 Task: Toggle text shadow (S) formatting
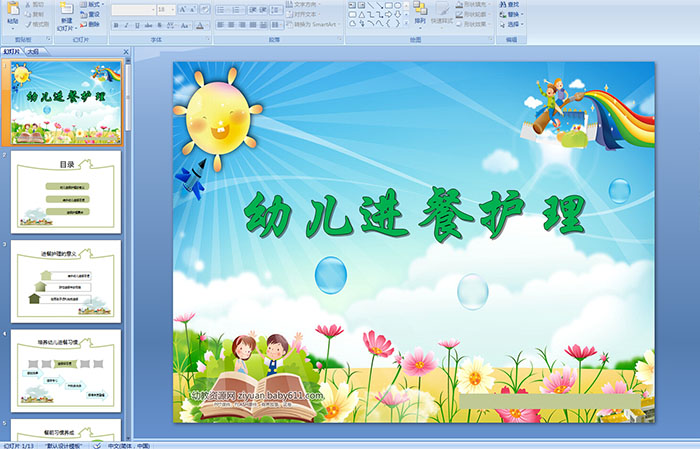tap(159, 25)
